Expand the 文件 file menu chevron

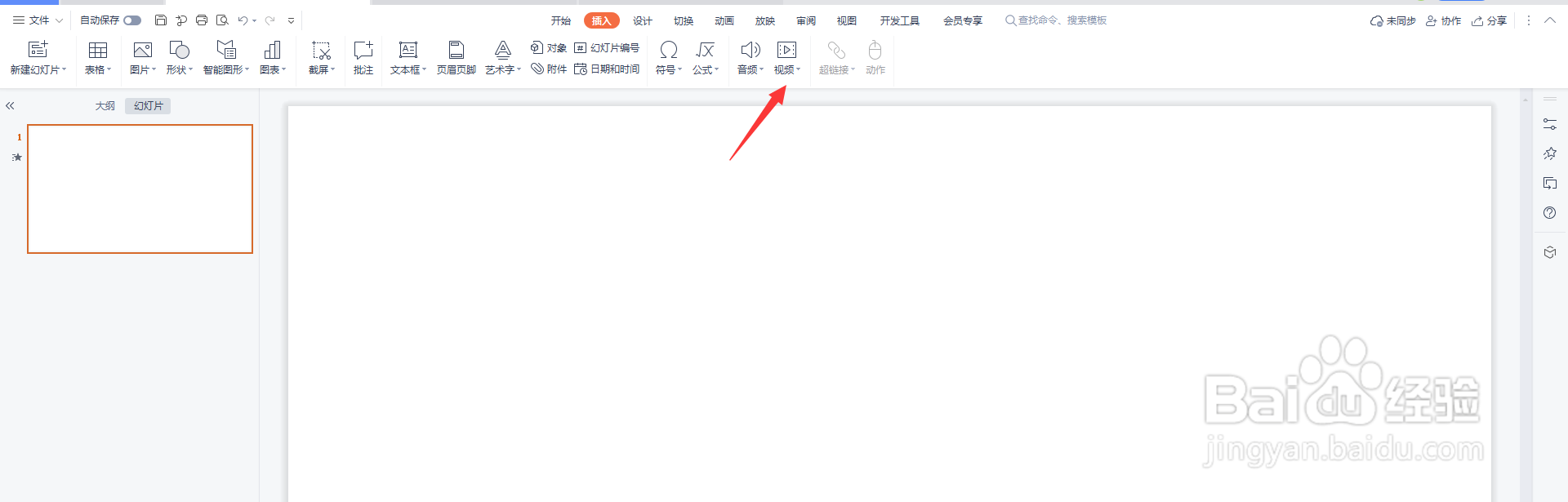point(59,20)
